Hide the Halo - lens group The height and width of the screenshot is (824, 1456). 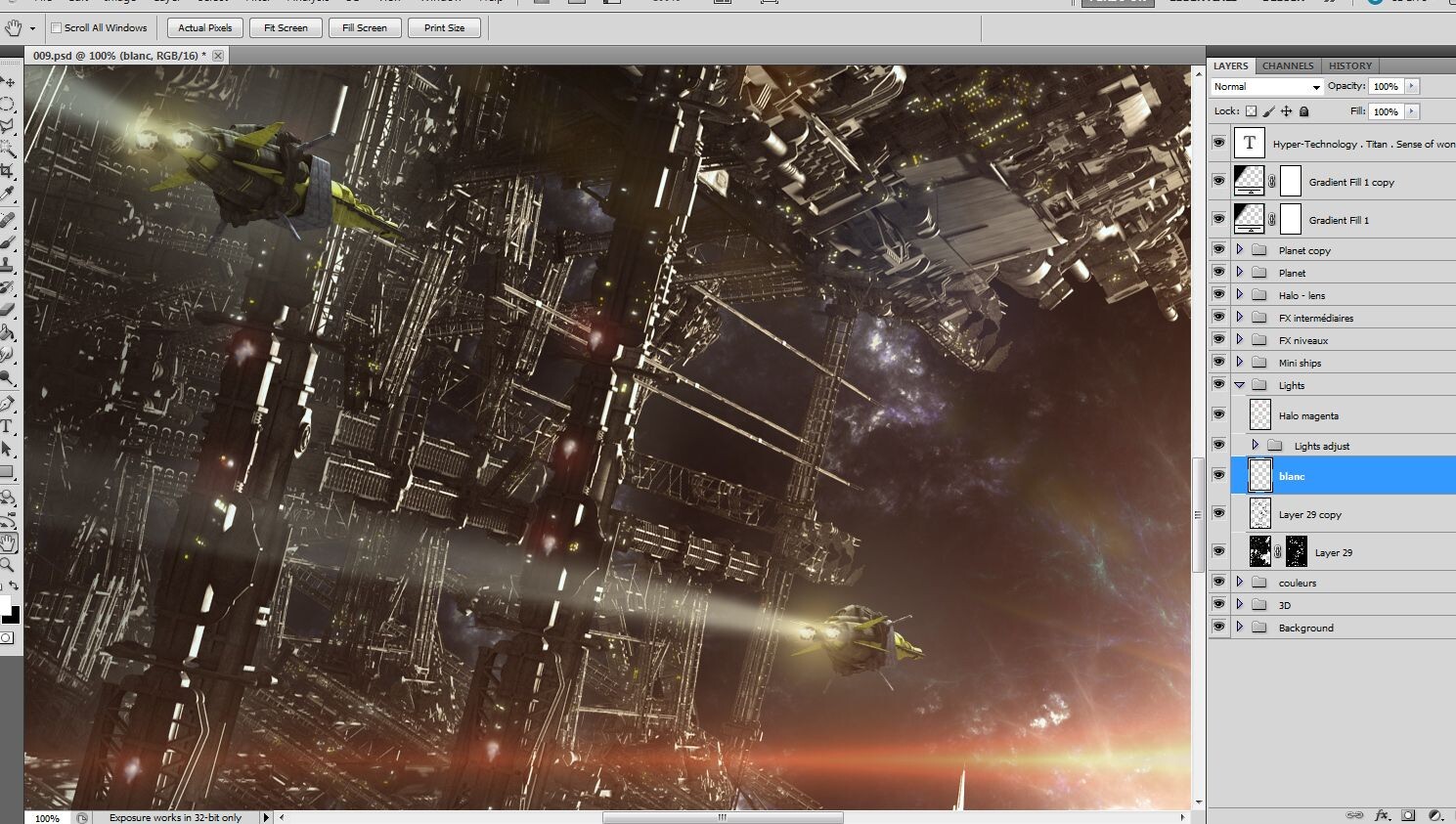coord(1218,294)
